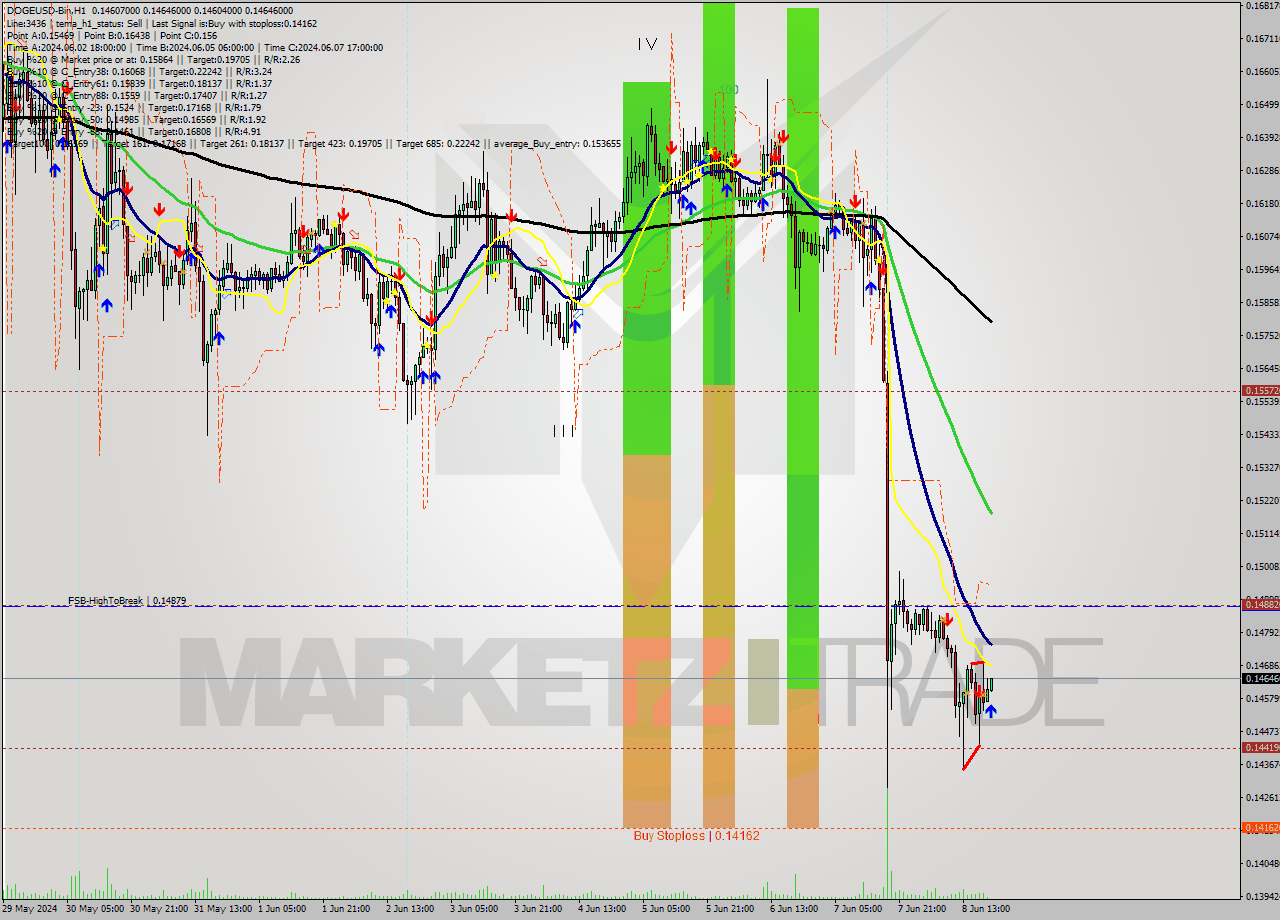Screen dimensions: 1280x920
Task: Click the 2 Jun 13:00 time label
Action: 410,909
